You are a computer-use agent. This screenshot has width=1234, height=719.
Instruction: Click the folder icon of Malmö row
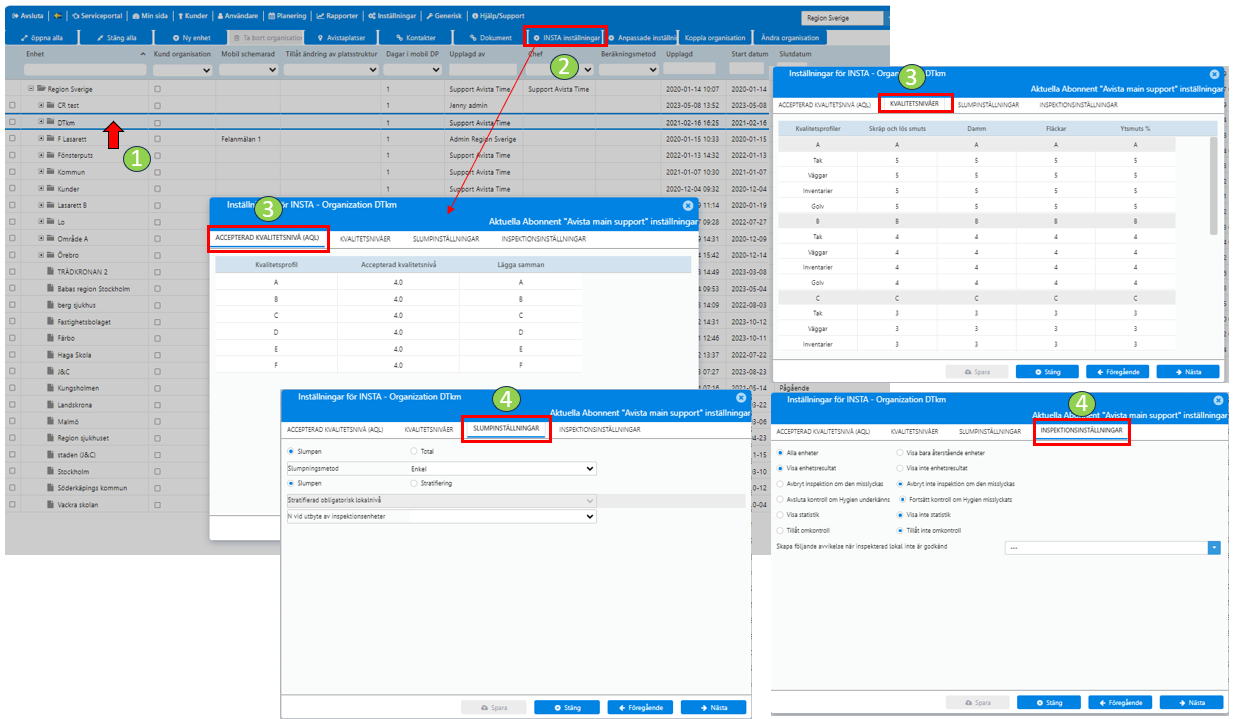tap(50, 421)
